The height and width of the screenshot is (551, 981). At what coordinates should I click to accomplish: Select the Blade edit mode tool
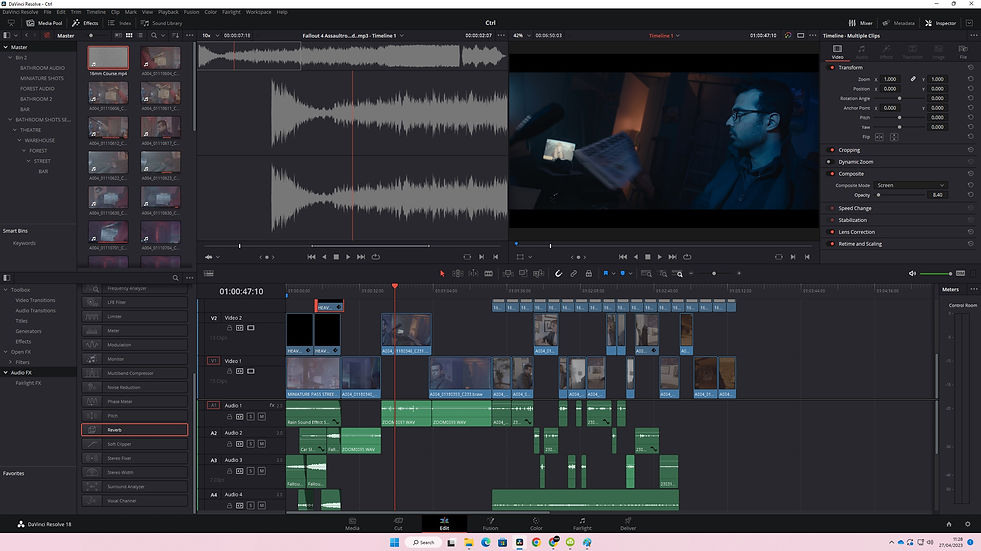488,273
